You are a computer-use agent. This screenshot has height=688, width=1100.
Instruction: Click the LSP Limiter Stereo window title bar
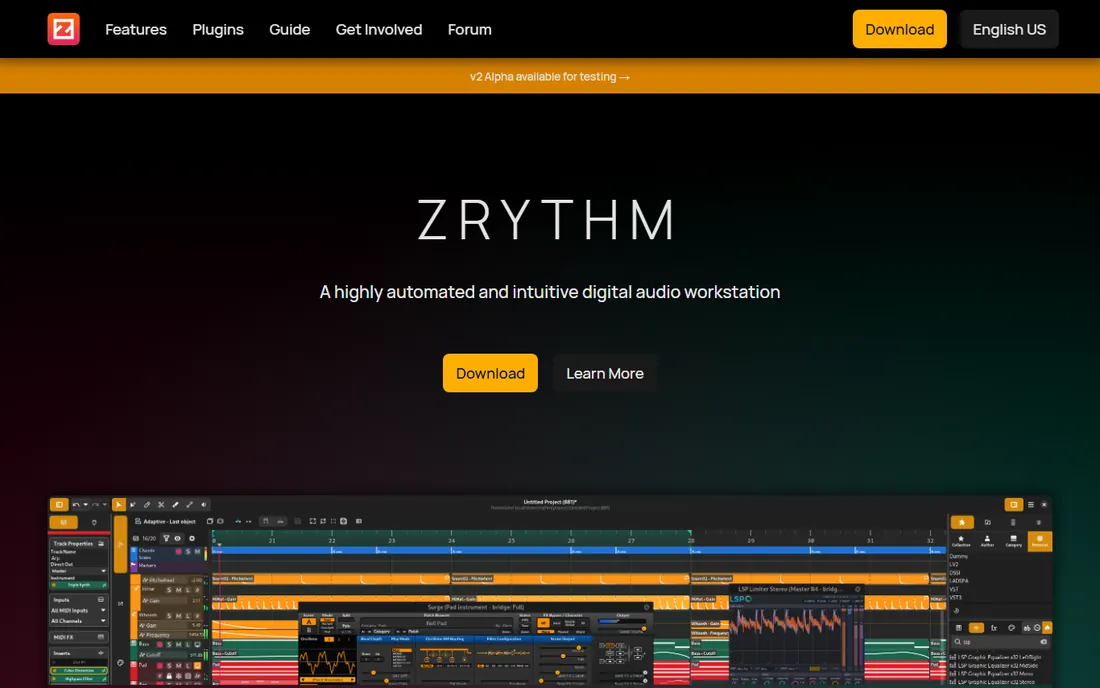[x=796, y=589]
